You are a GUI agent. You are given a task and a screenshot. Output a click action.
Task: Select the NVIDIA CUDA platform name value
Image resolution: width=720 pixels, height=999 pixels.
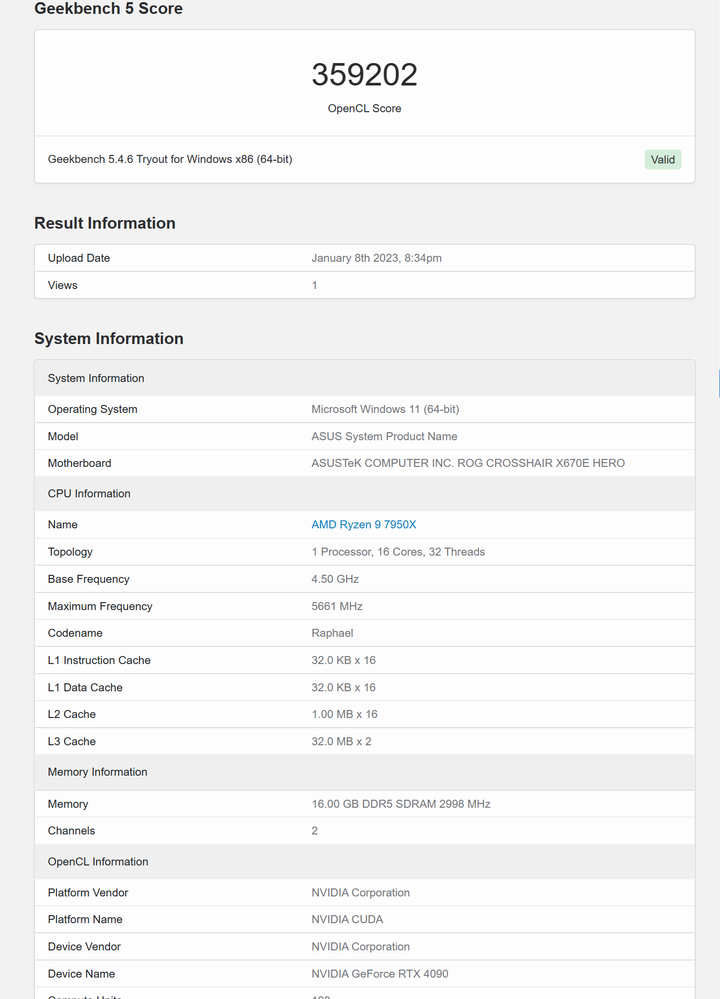pyautogui.click(x=347, y=919)
